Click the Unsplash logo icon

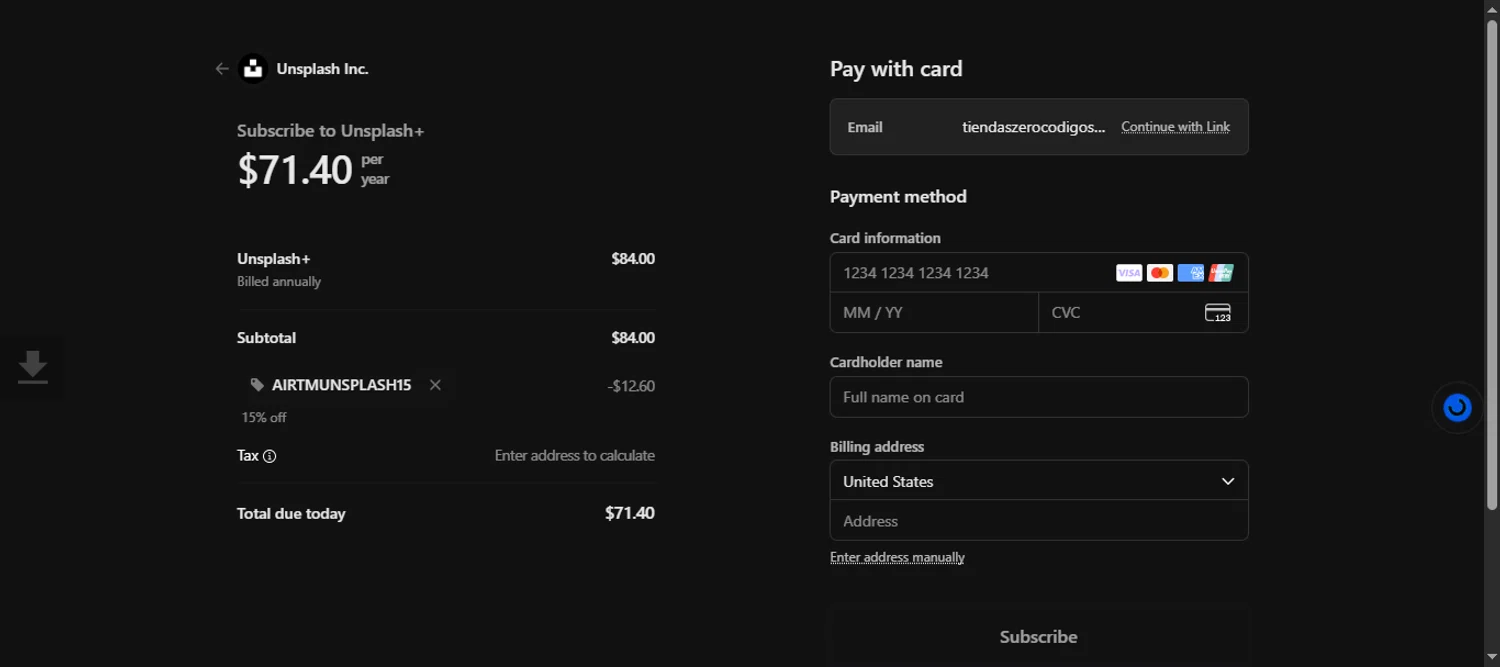coord(253,69)
